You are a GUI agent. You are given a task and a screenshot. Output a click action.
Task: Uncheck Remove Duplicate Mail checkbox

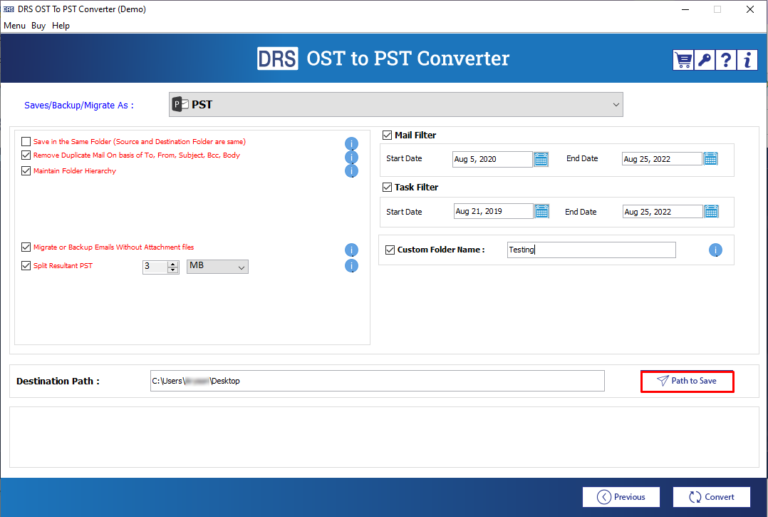[26, 156]
